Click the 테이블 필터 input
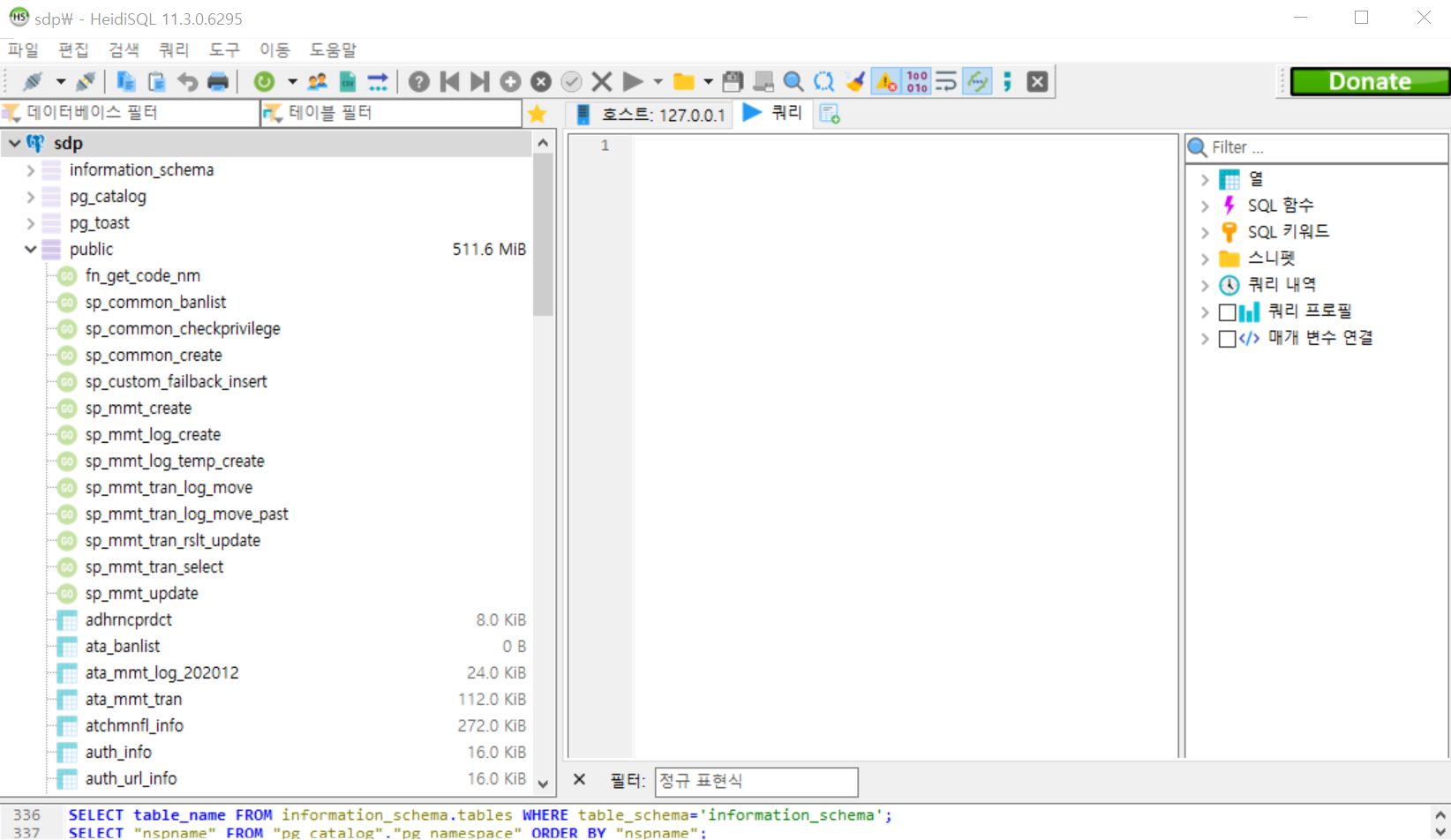Viewport: 1451px width, 840px height. point(393,113)
